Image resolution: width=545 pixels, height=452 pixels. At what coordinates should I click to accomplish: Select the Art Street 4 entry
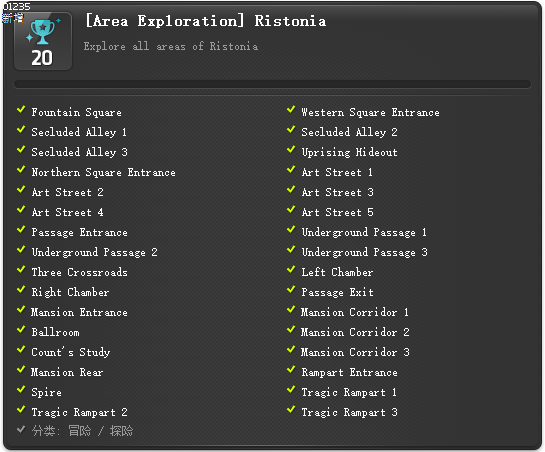click(67, 212)
